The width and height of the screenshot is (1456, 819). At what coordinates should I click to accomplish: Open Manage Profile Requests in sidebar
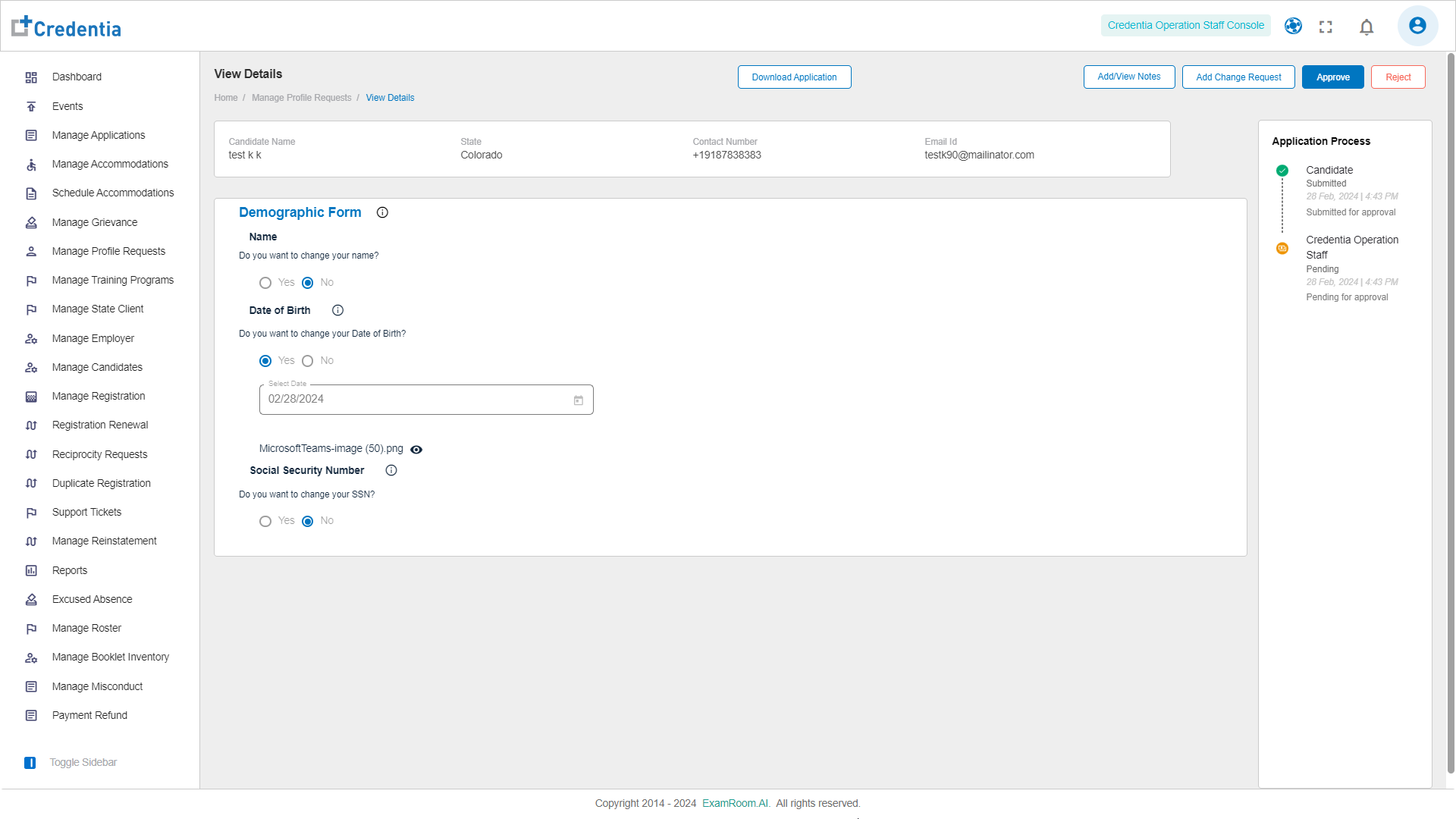pos(108,252)
